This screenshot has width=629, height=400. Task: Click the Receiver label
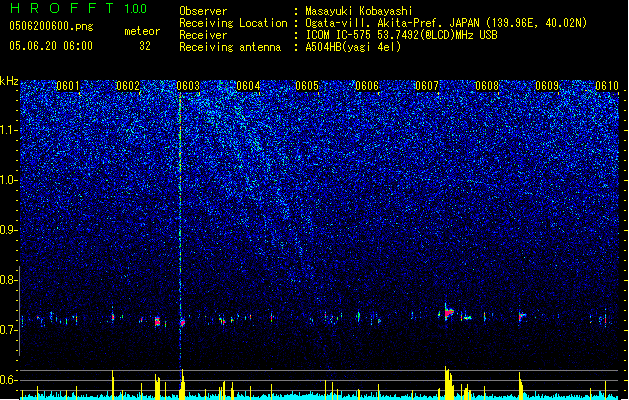coord(203,35)
